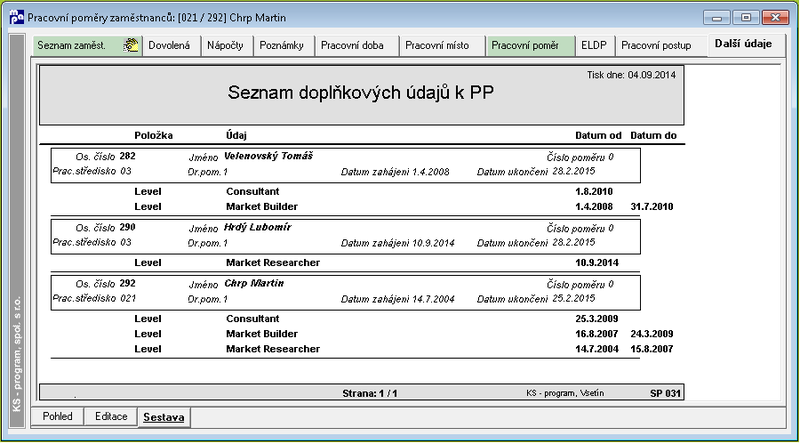Click employee name Chrp Martin in report
Viewport: 800px width, 444px height.
click(254, 283)
